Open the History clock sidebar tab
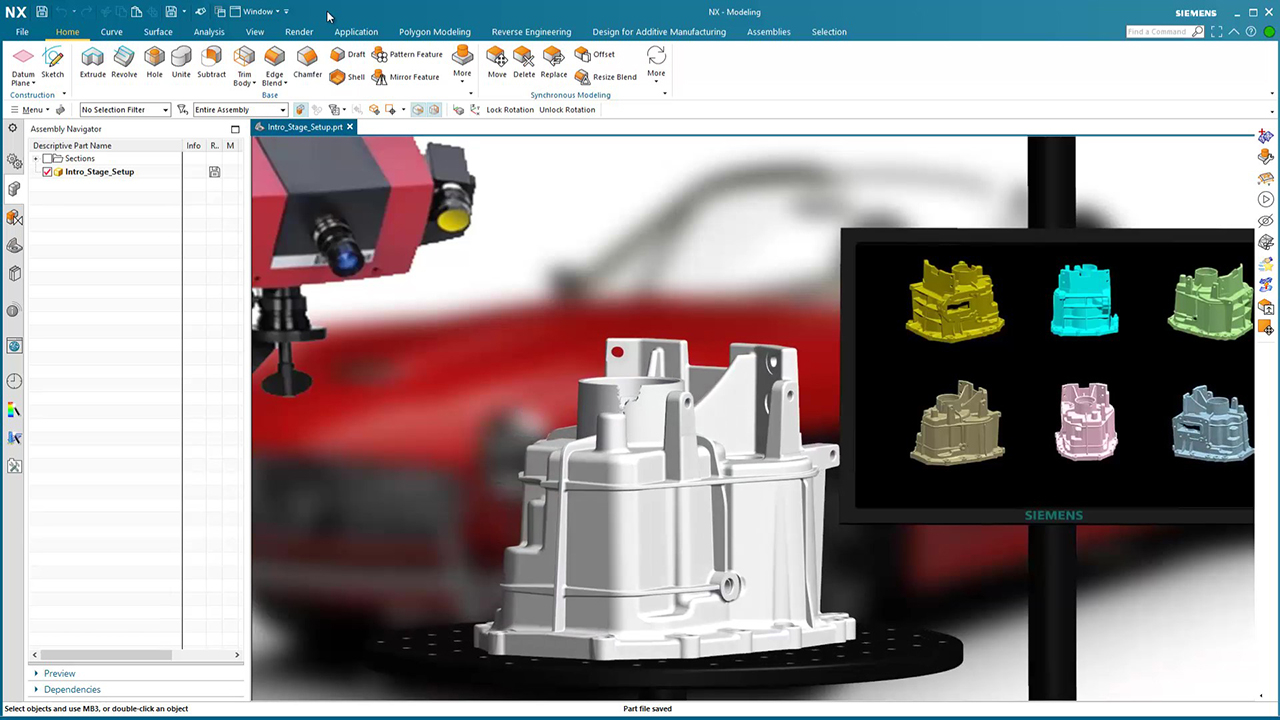This screenshot has width=1280, height=720. 14,381
